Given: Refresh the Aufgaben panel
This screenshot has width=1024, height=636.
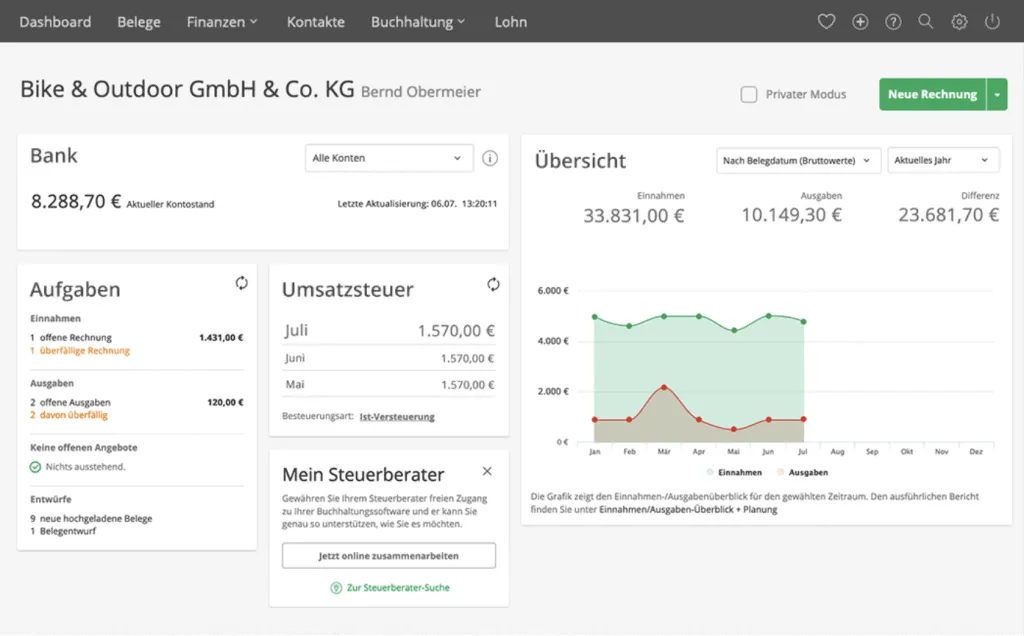Looking at the screenshot, I should 241,283.
